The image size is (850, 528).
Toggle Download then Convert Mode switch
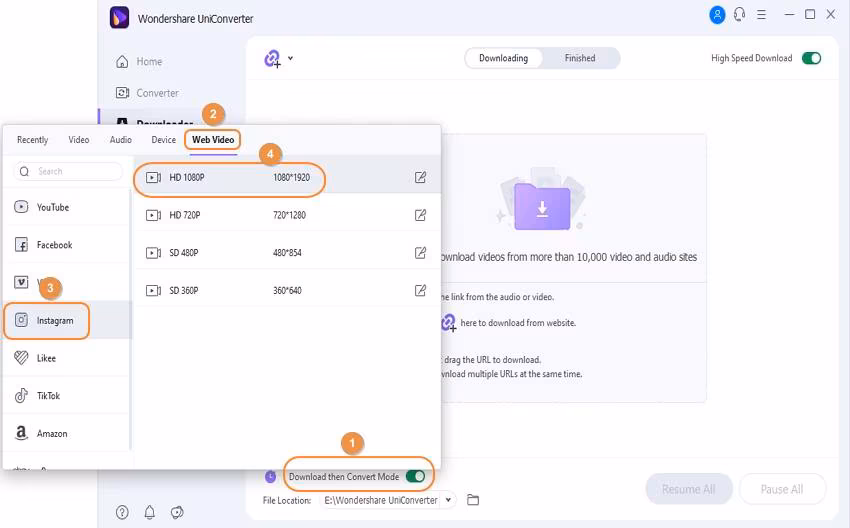[x=415, y=477]
